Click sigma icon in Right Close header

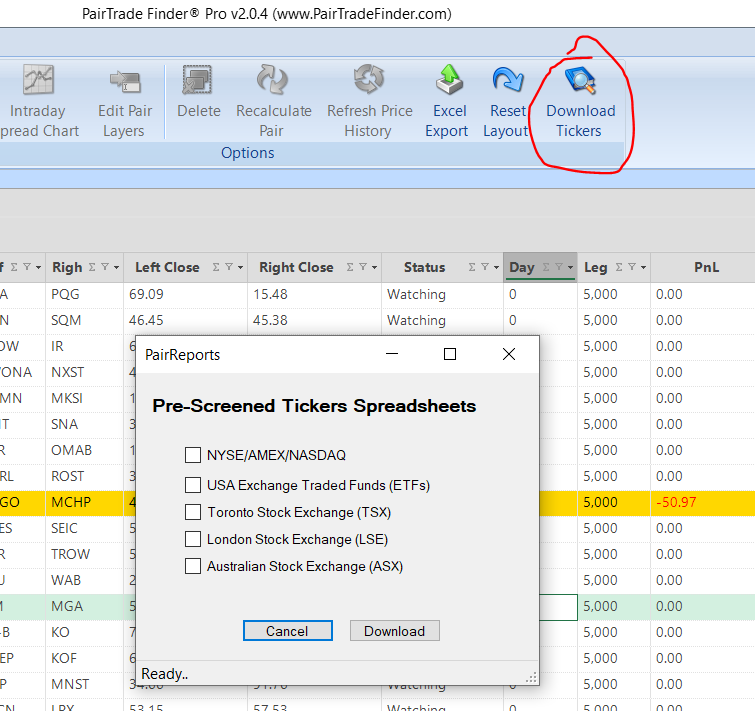(x=350, y=267)
